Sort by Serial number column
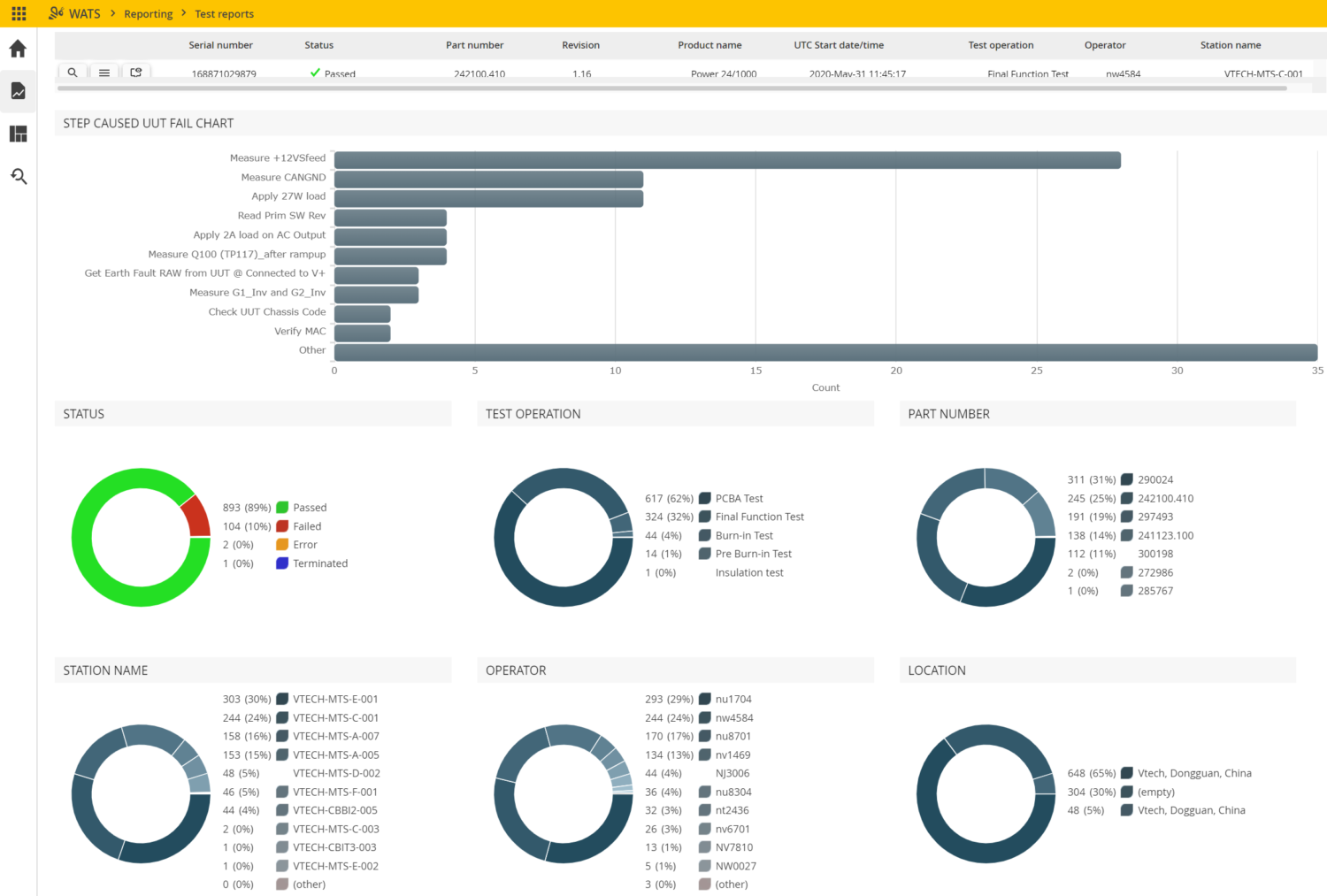This screenshot has height=896, width=1327. click(x=220, y=45)
